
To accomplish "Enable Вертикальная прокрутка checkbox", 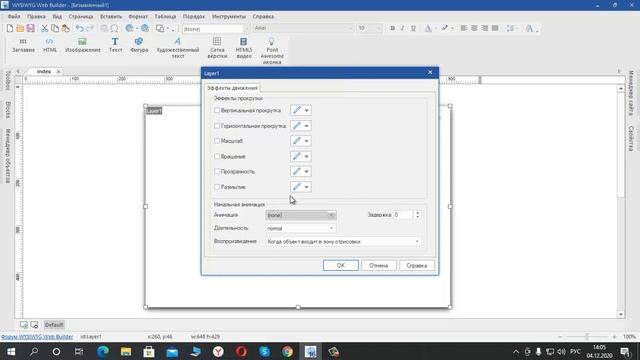I will [x=217, y=110].
